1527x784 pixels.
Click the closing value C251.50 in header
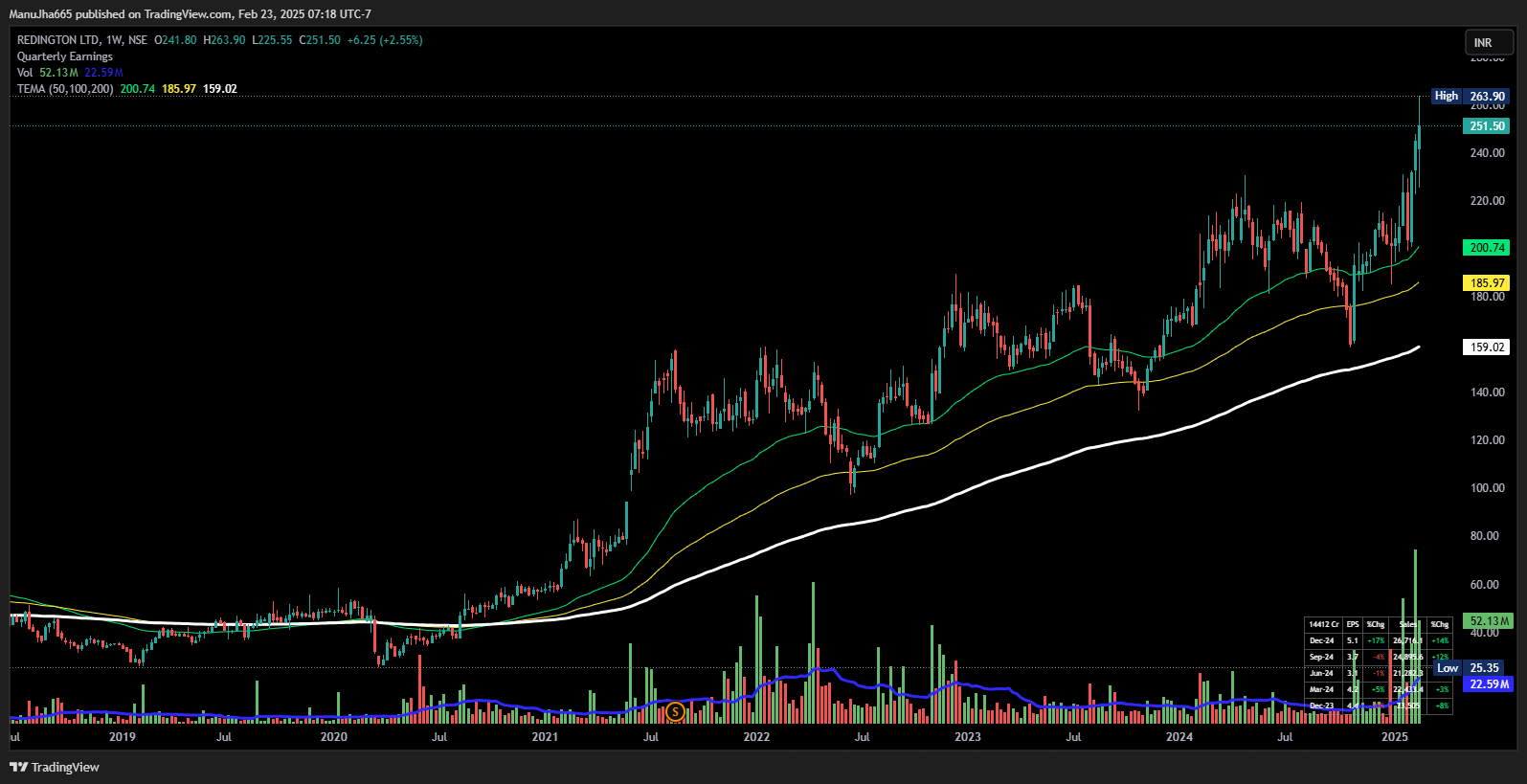320,40
